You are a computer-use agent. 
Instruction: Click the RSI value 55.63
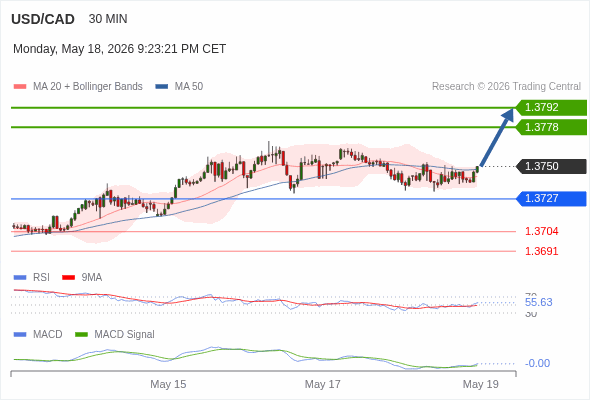538,302
